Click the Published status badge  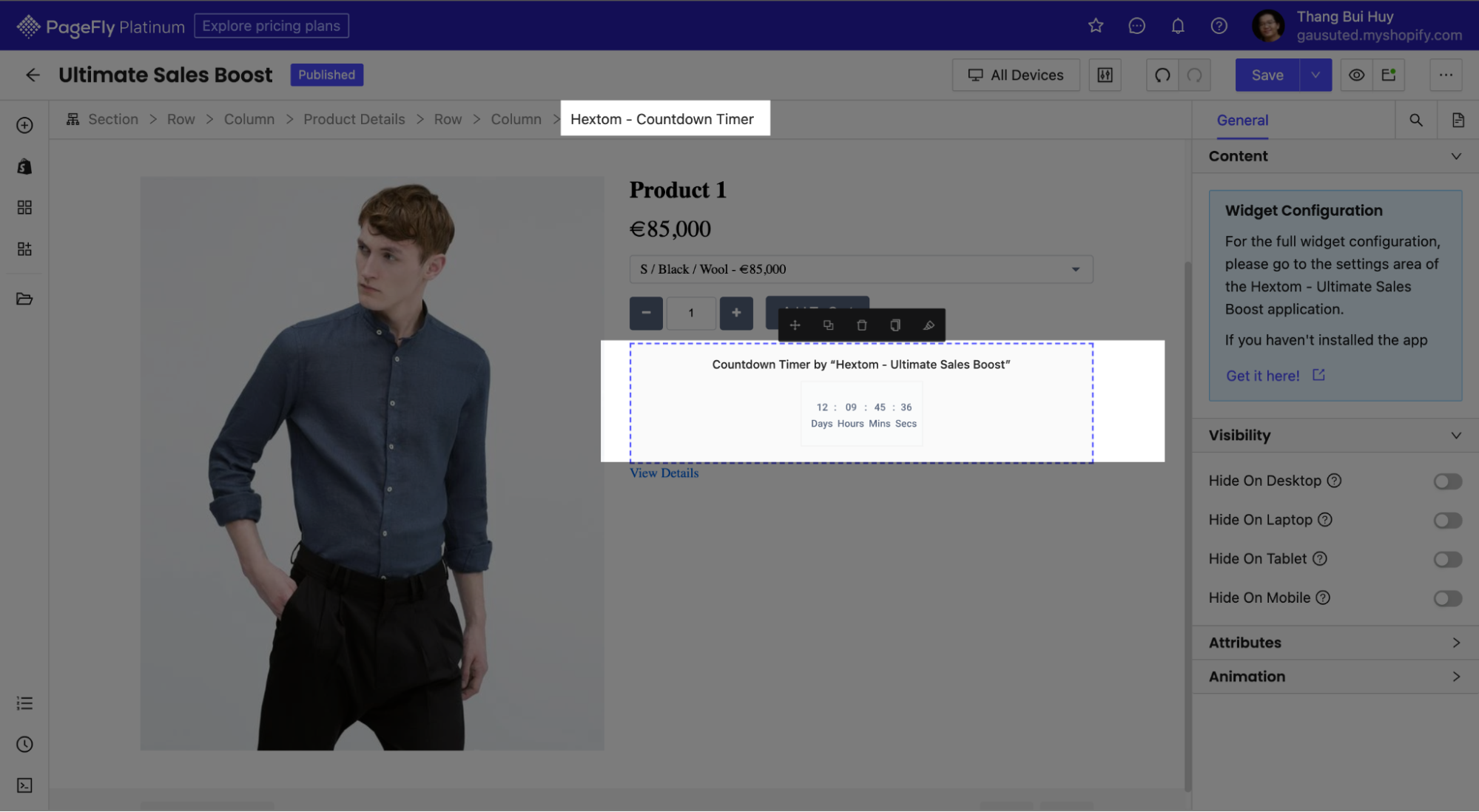point(326,75)
